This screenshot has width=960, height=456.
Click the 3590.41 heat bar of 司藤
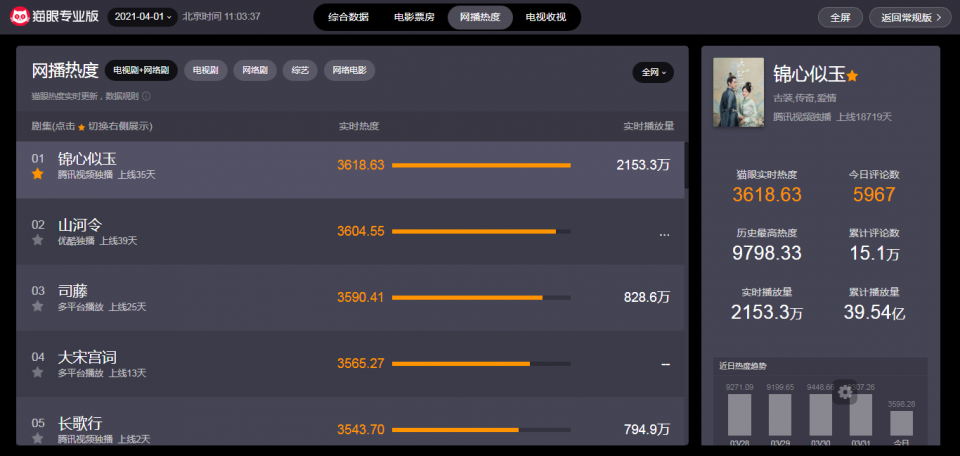[481, 297]
